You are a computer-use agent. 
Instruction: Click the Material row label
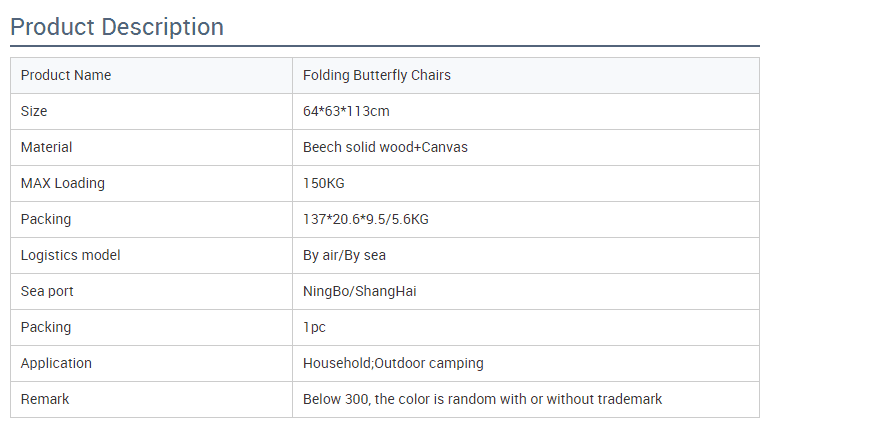point(46,148)
